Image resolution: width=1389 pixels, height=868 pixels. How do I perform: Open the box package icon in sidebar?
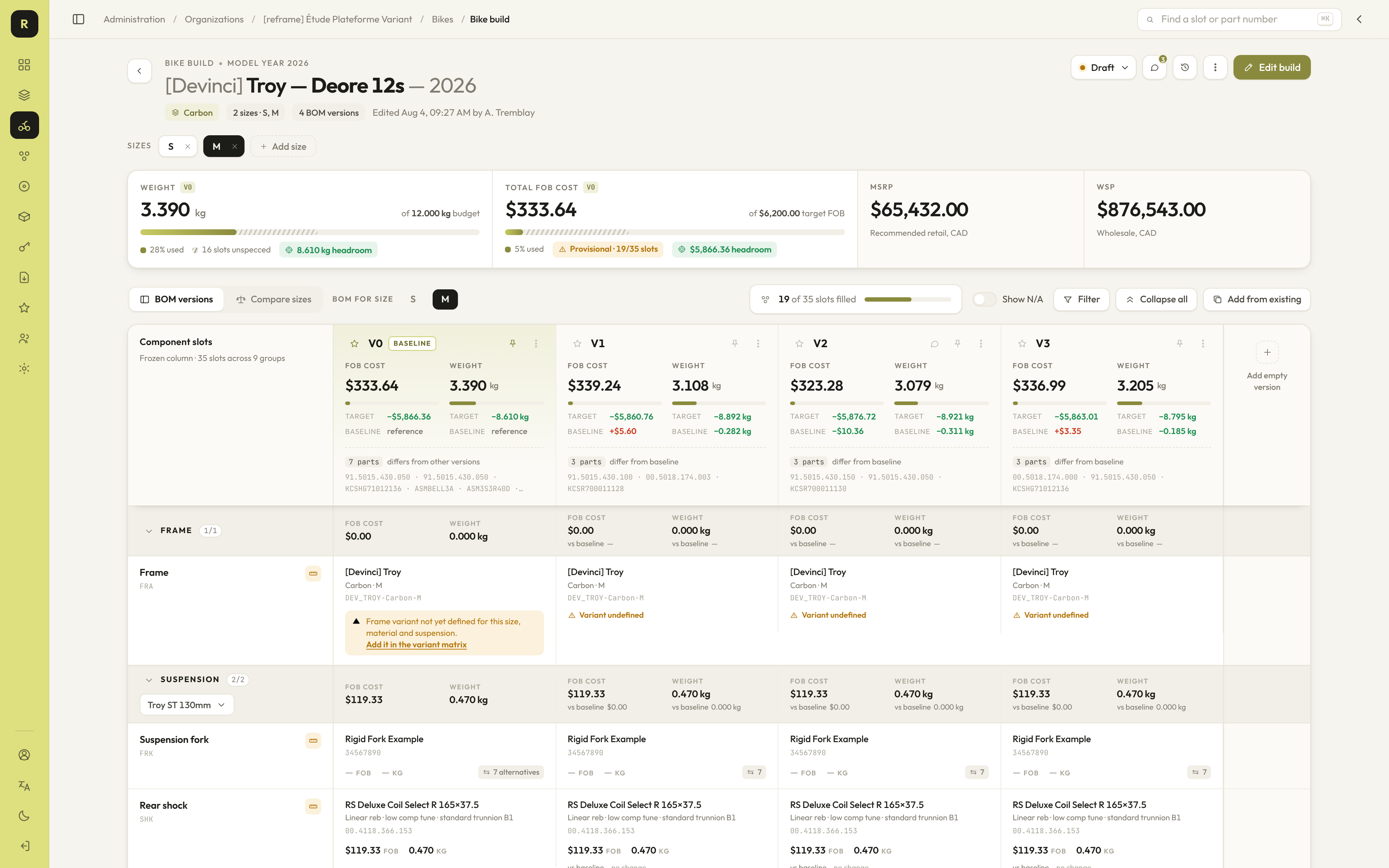pyautogui.click(x=24, y=216)
